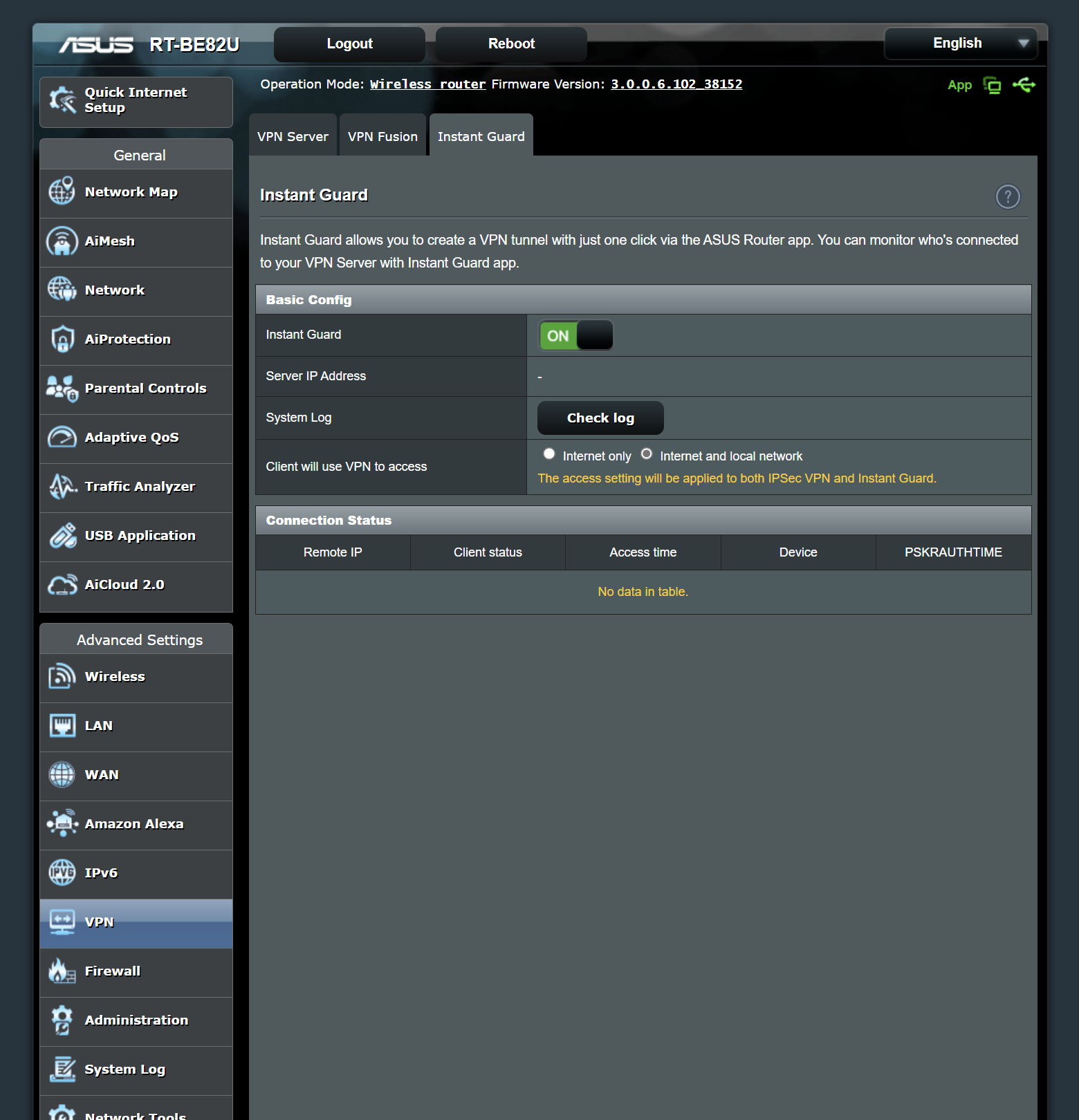Click the Parental Controls icon
The image size is (1079, 1120).
62,388
